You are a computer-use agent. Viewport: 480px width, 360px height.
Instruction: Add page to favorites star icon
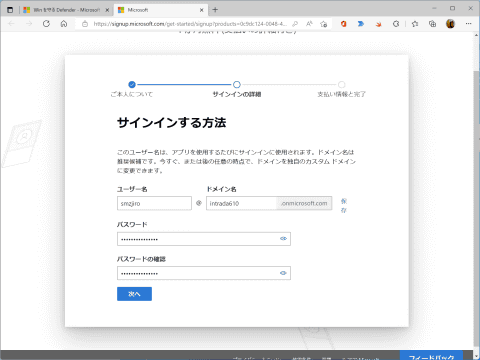pos(324,24)
